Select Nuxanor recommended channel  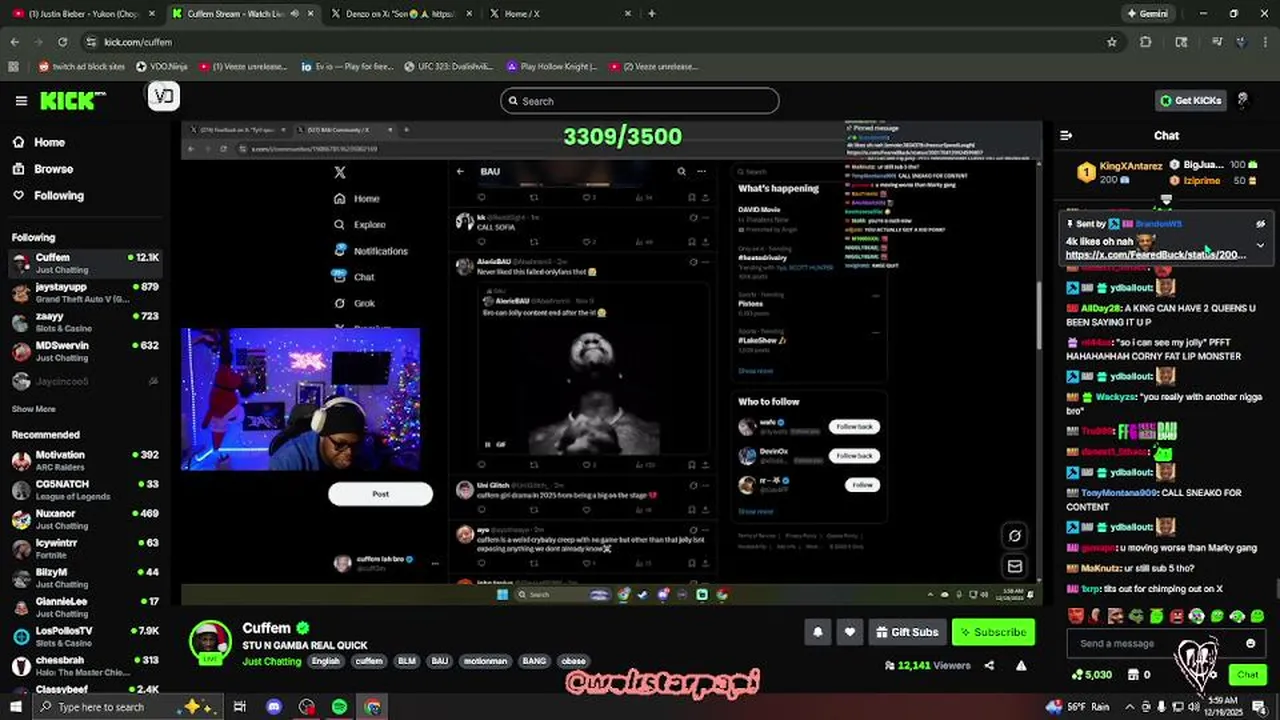click(x=85, y=519)
